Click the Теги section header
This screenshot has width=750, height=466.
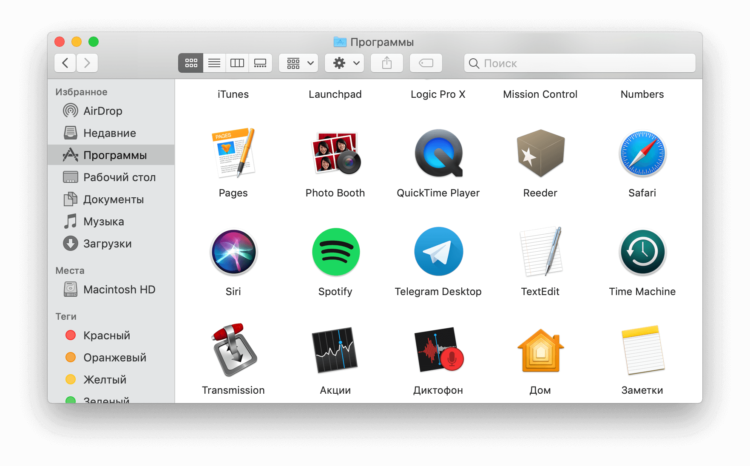pos(66,316)
